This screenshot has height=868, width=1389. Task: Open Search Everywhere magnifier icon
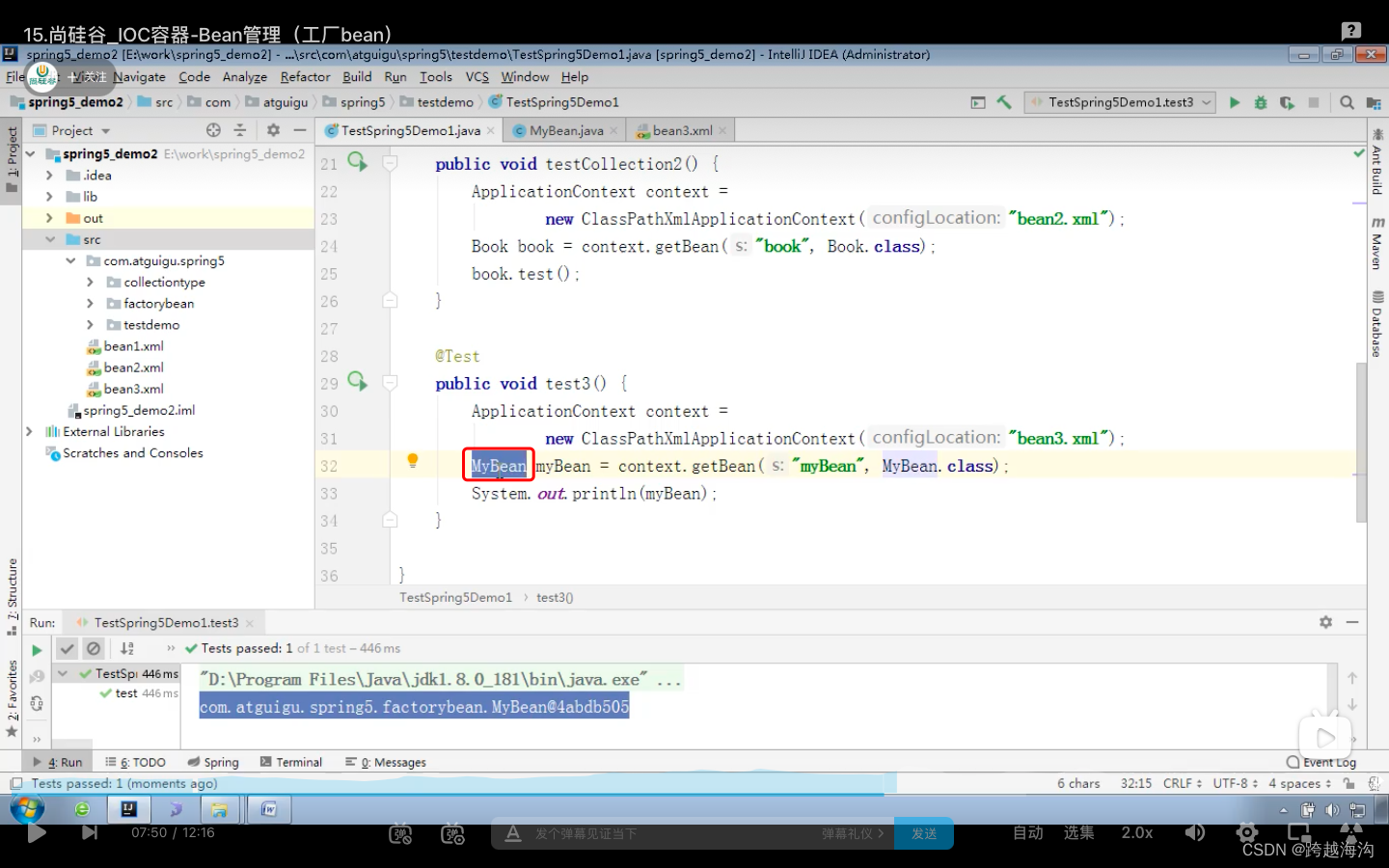point(1347,102)
